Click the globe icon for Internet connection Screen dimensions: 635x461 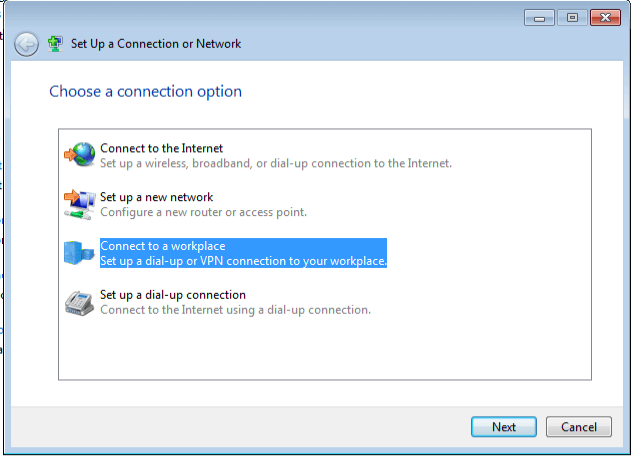(79, 155)
